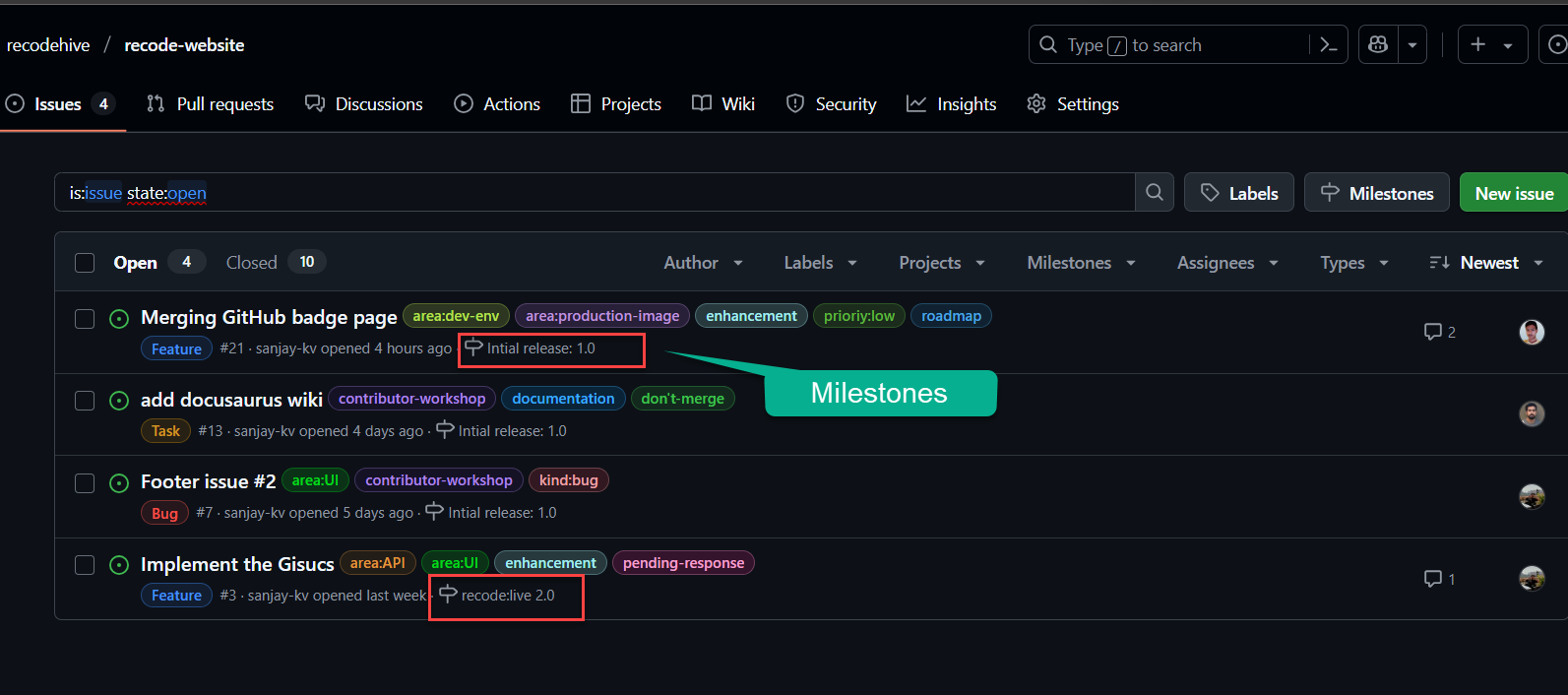This screenshot has height=695, width=1568.
Task: Tick checkbox for add docusaurus wiki
Action: (x=85, y=401)
